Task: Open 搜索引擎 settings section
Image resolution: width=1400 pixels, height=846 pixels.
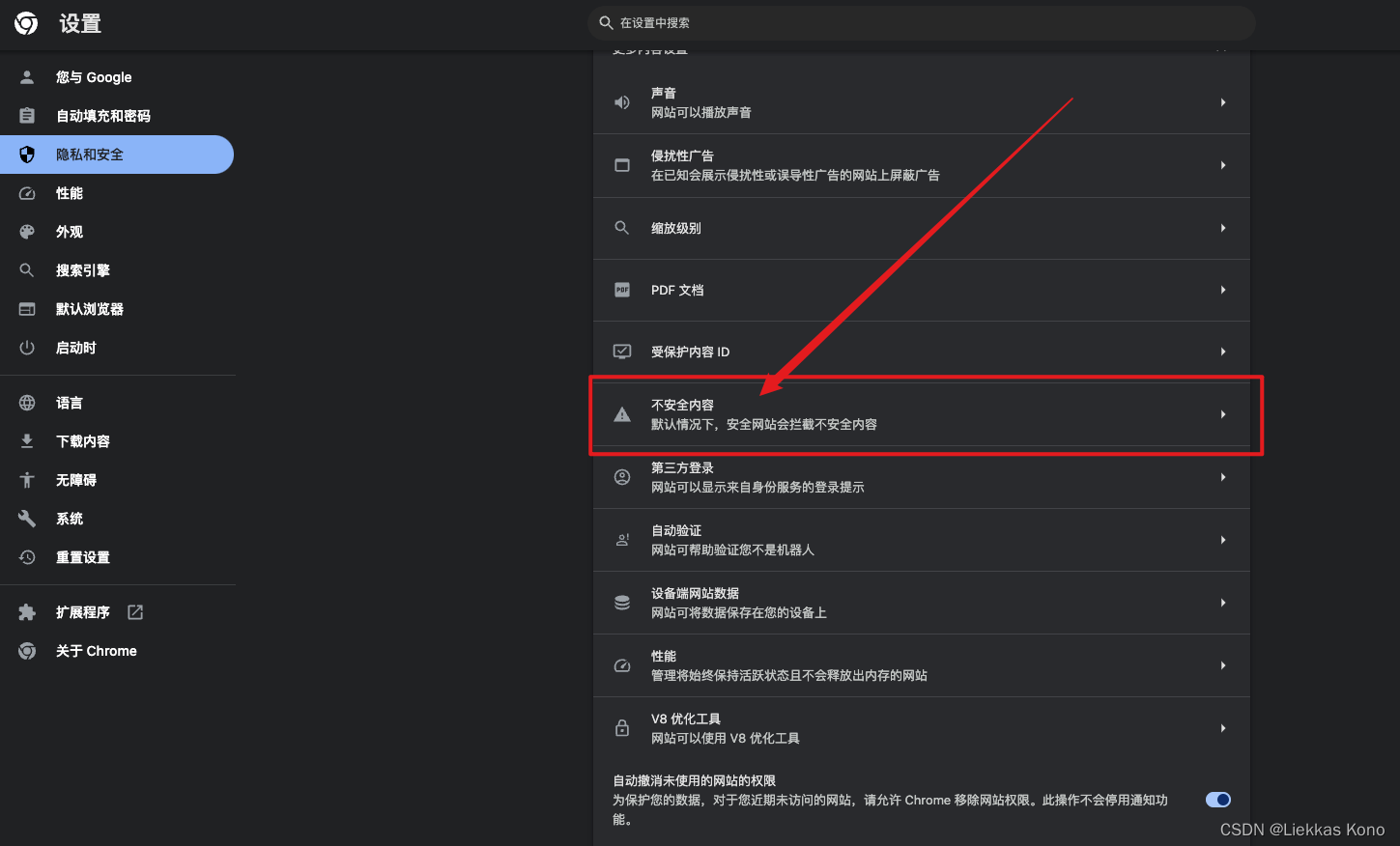Action: tap(117, 270)
